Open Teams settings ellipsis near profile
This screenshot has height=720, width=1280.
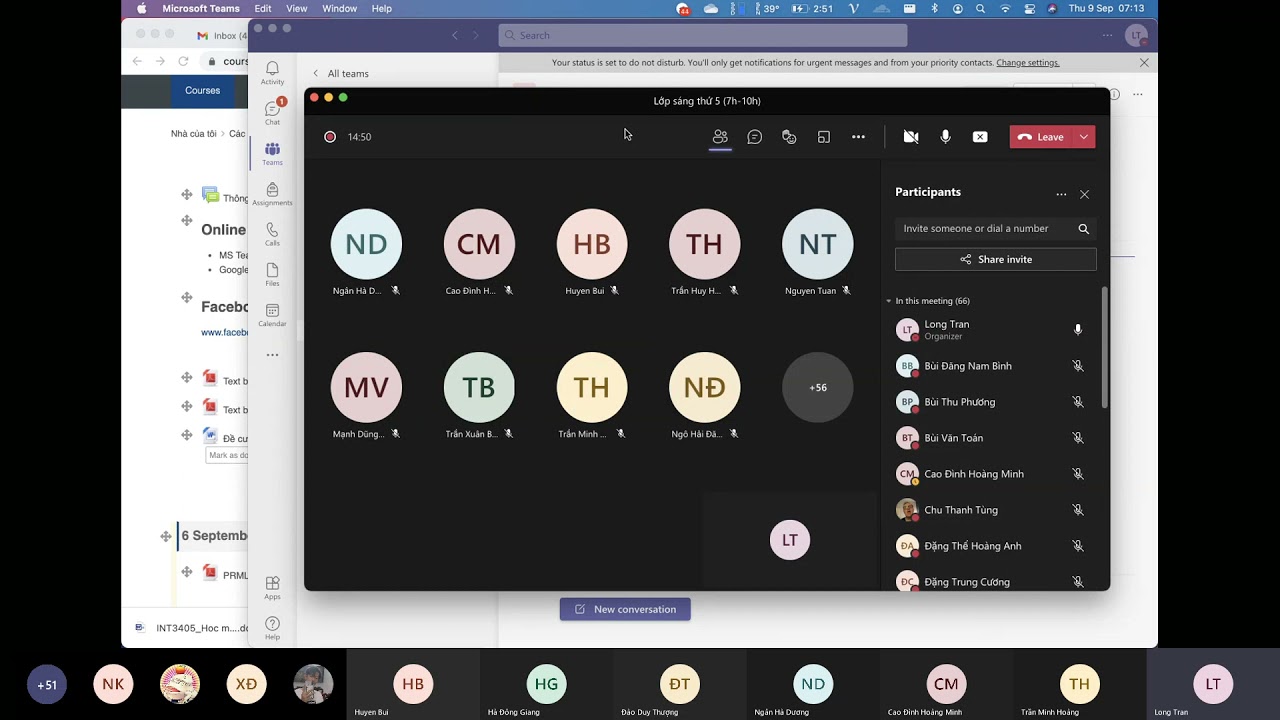point(1107,35)
